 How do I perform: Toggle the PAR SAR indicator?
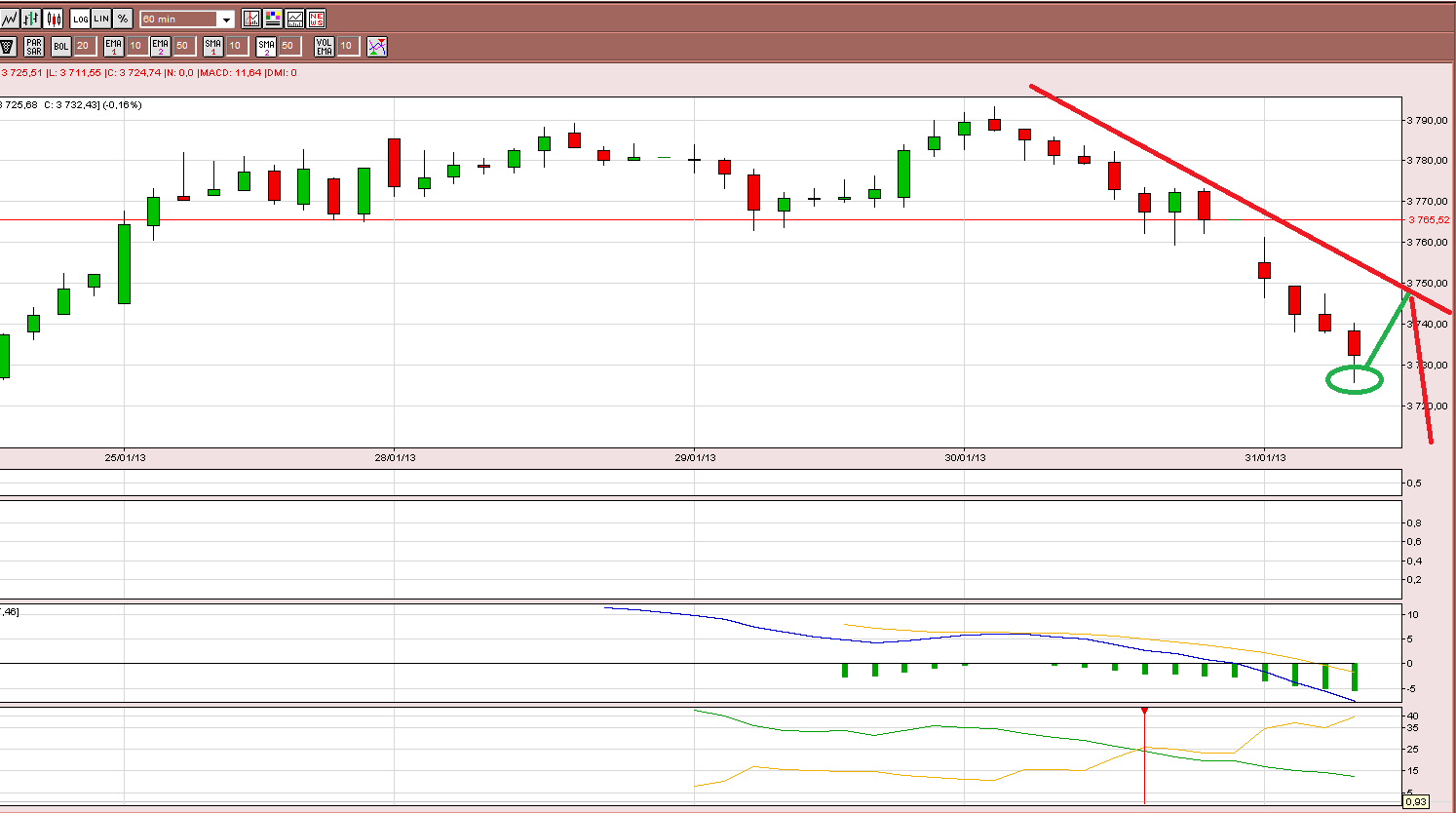(34, 46)
